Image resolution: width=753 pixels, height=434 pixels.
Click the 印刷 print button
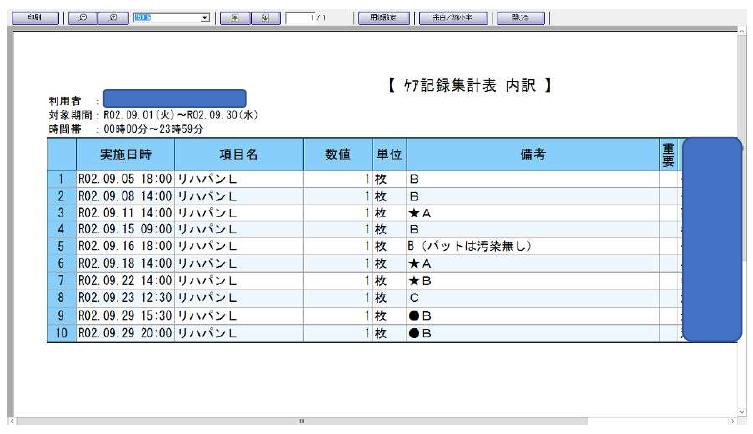[36, 18]
